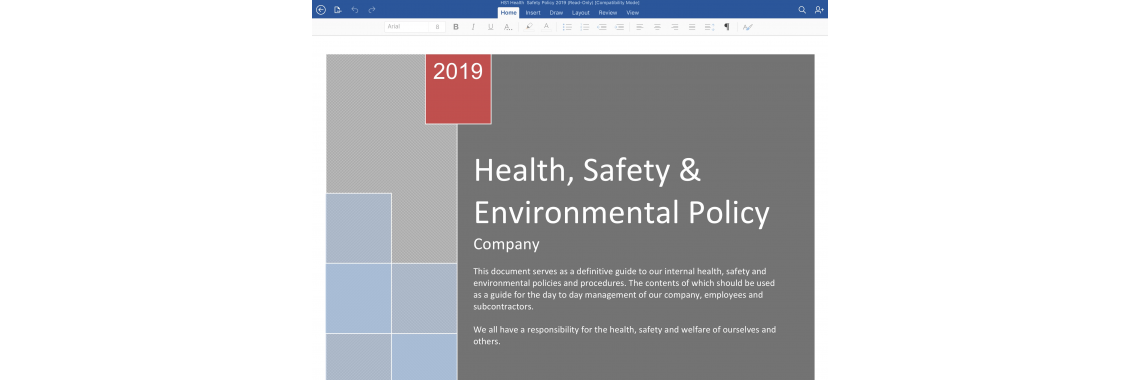Switch to the Home ribbon tab
Viewport: 1140px width, 380px height.
(508, 12)
